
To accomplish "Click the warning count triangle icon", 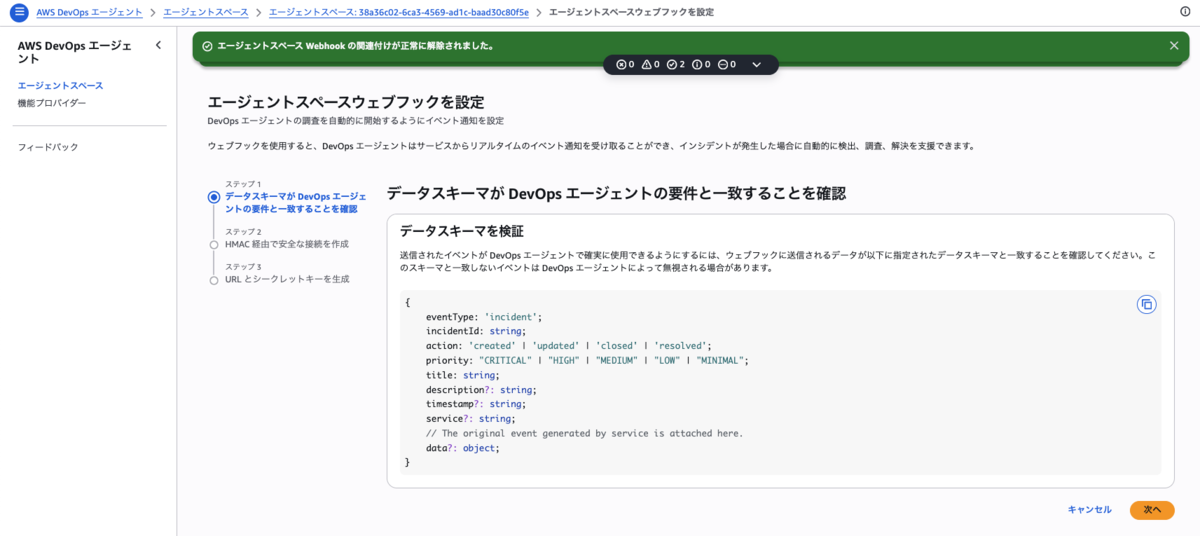I will (x=646, y=64).
